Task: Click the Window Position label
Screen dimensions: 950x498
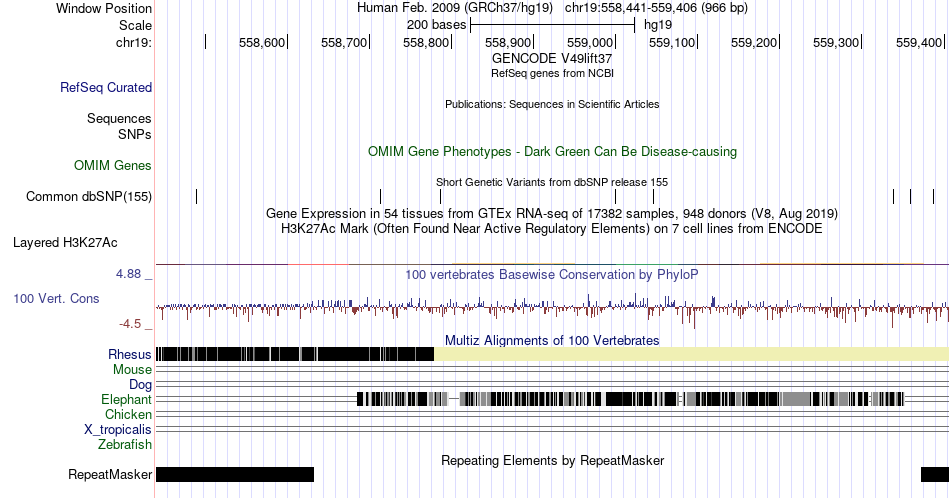Action: (104, 8)
